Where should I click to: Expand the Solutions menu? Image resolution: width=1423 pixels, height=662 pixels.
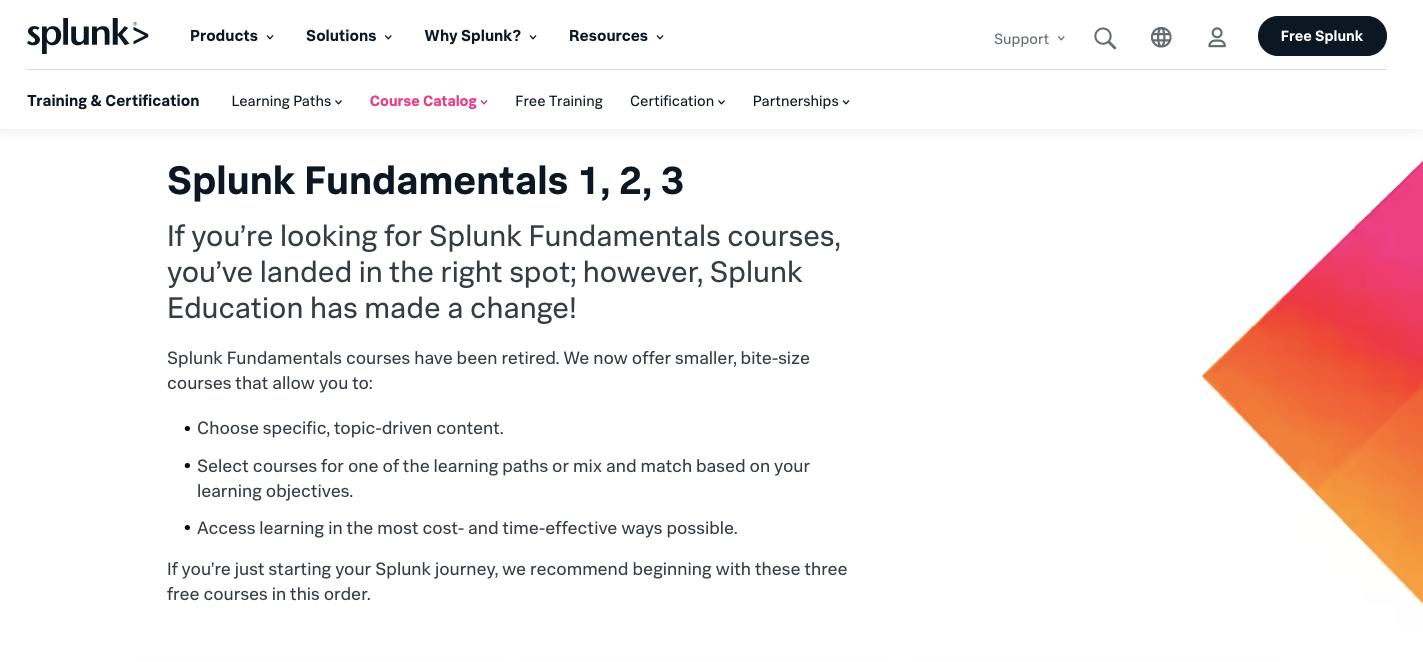349,36
